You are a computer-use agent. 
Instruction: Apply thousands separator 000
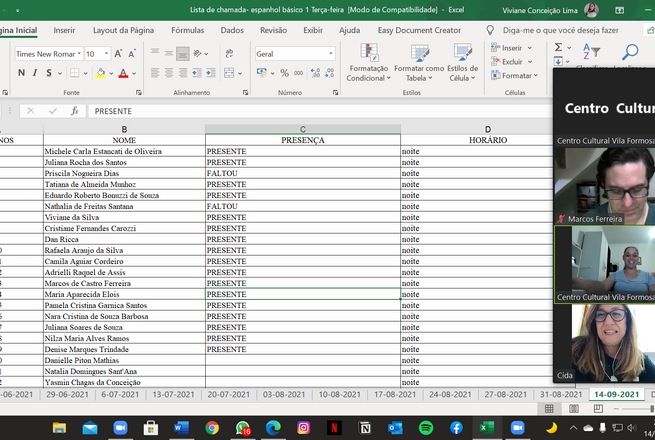[298, 73]
